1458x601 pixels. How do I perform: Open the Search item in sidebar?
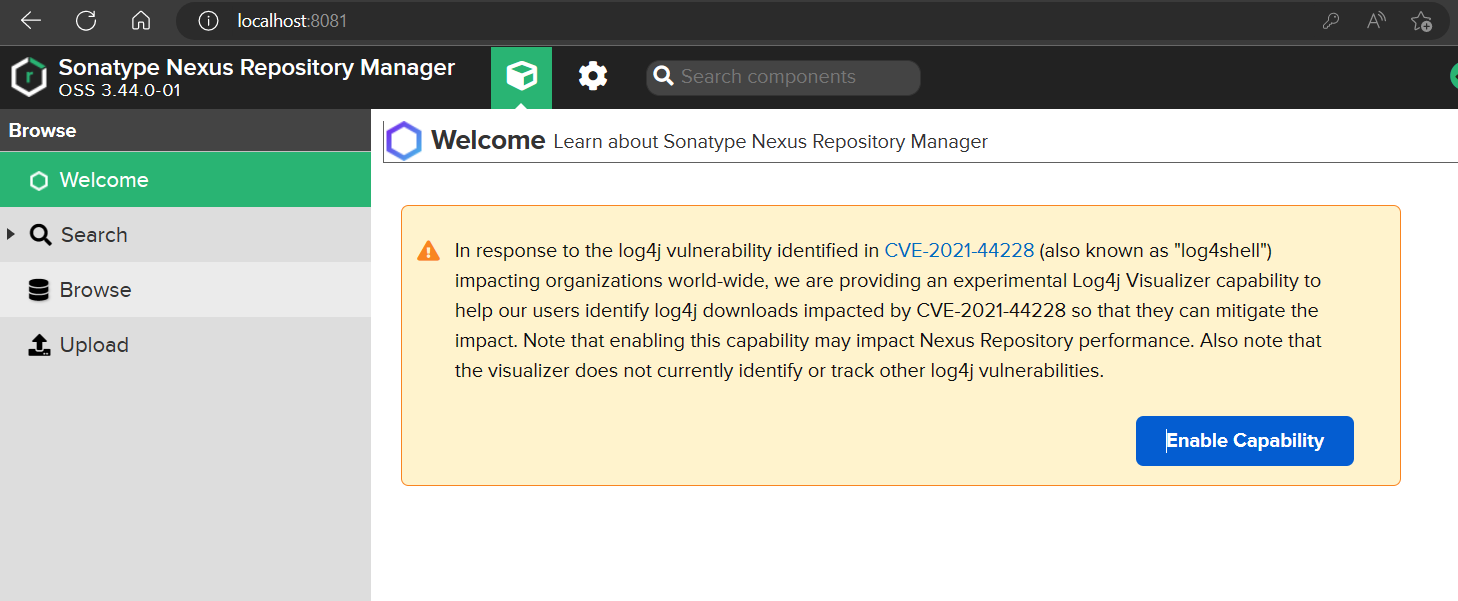(93, 235)
